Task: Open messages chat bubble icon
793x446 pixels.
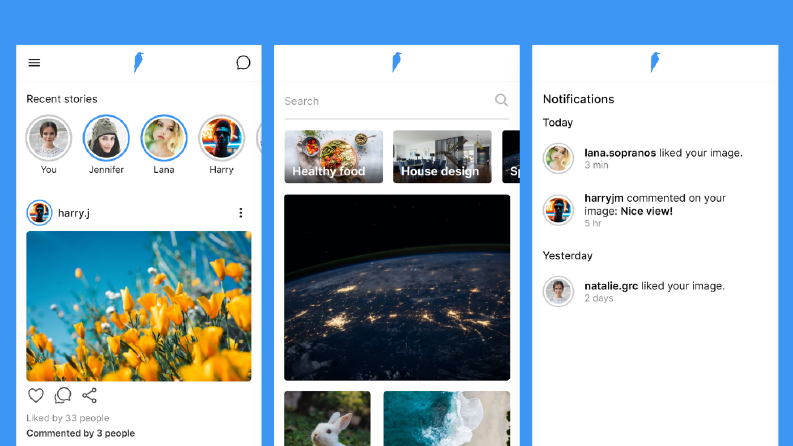Action: tap(243, 63)
